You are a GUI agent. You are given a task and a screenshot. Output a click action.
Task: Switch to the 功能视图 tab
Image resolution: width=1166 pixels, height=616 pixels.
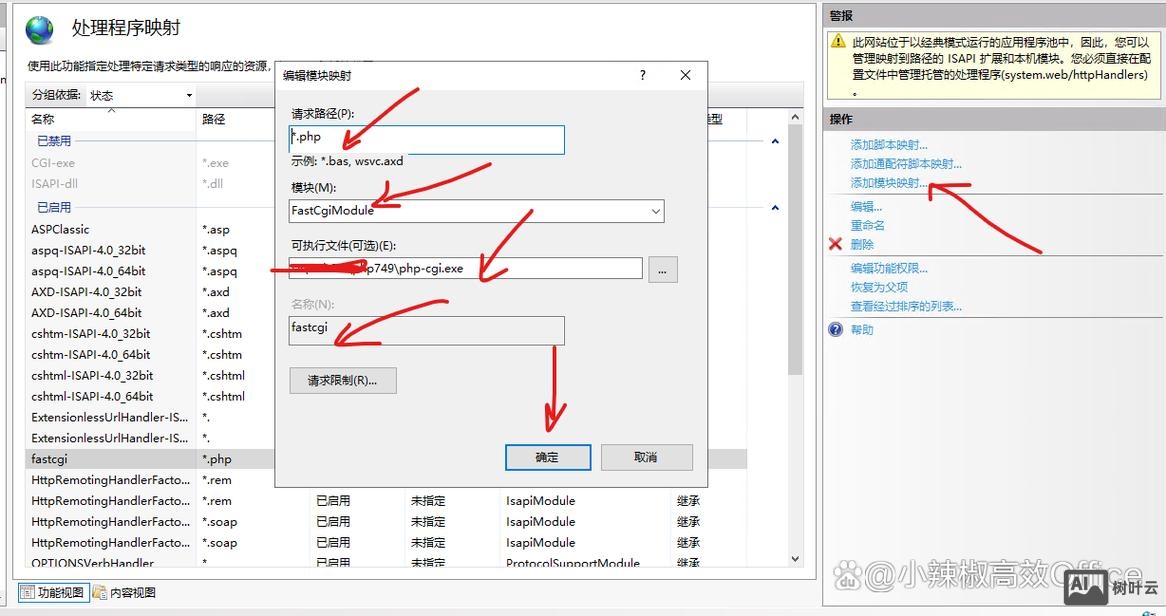pyautogui.click(x=52, y=592)
